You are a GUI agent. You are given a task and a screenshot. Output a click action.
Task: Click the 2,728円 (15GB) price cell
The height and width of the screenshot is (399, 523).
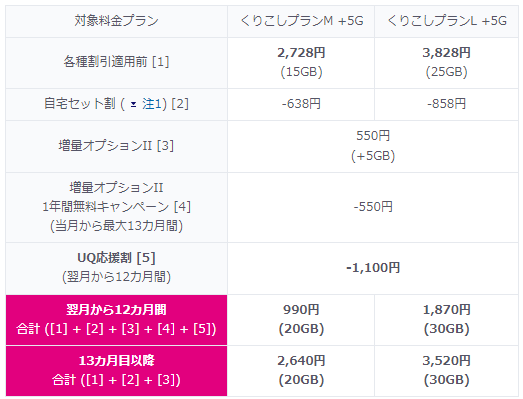301,63
